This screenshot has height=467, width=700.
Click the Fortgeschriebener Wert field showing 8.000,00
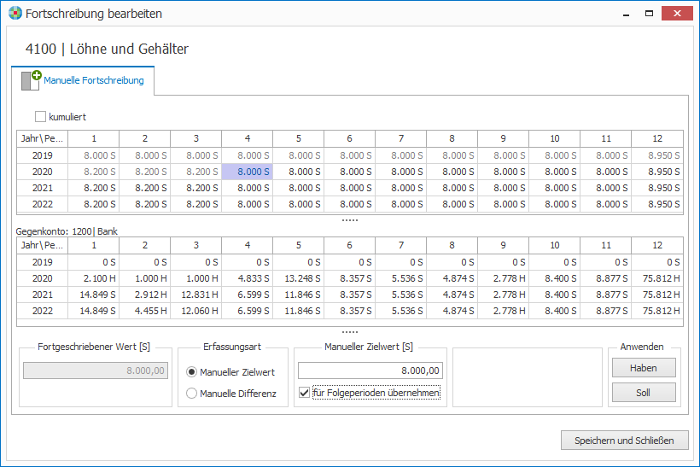pyautogui.click(x=96, y=371)
